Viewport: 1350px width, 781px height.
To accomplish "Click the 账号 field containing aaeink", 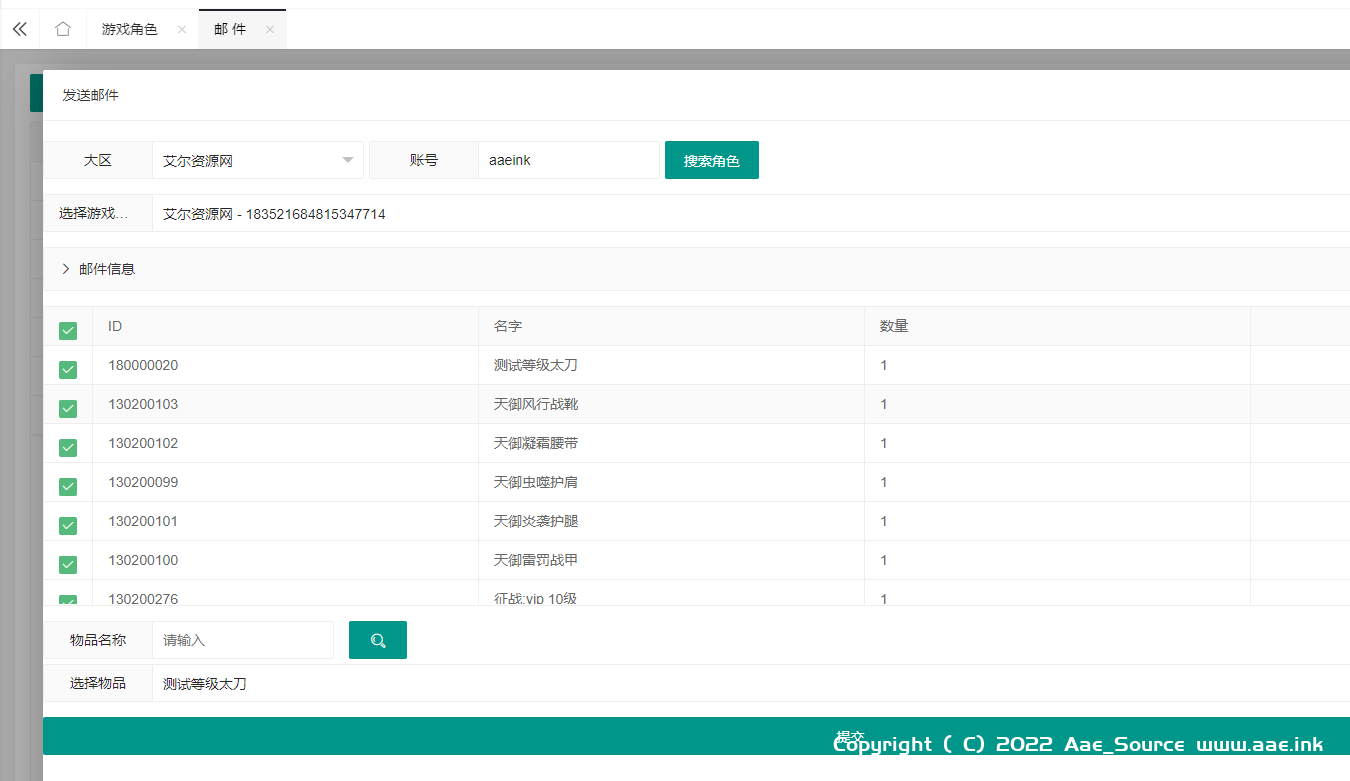I will click(569, 160).
